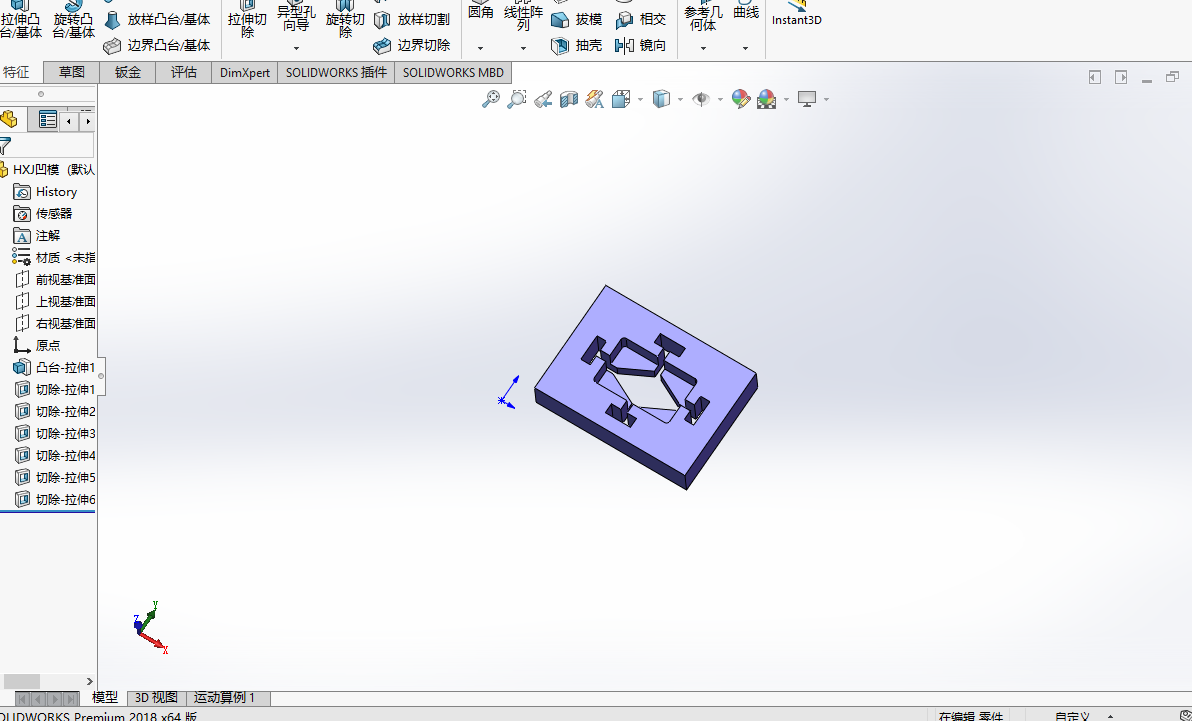Click 拉伸切除 extruded cut tool
Image resolution: width=1192 pixels, height=721 pixels.
(247, 20)
